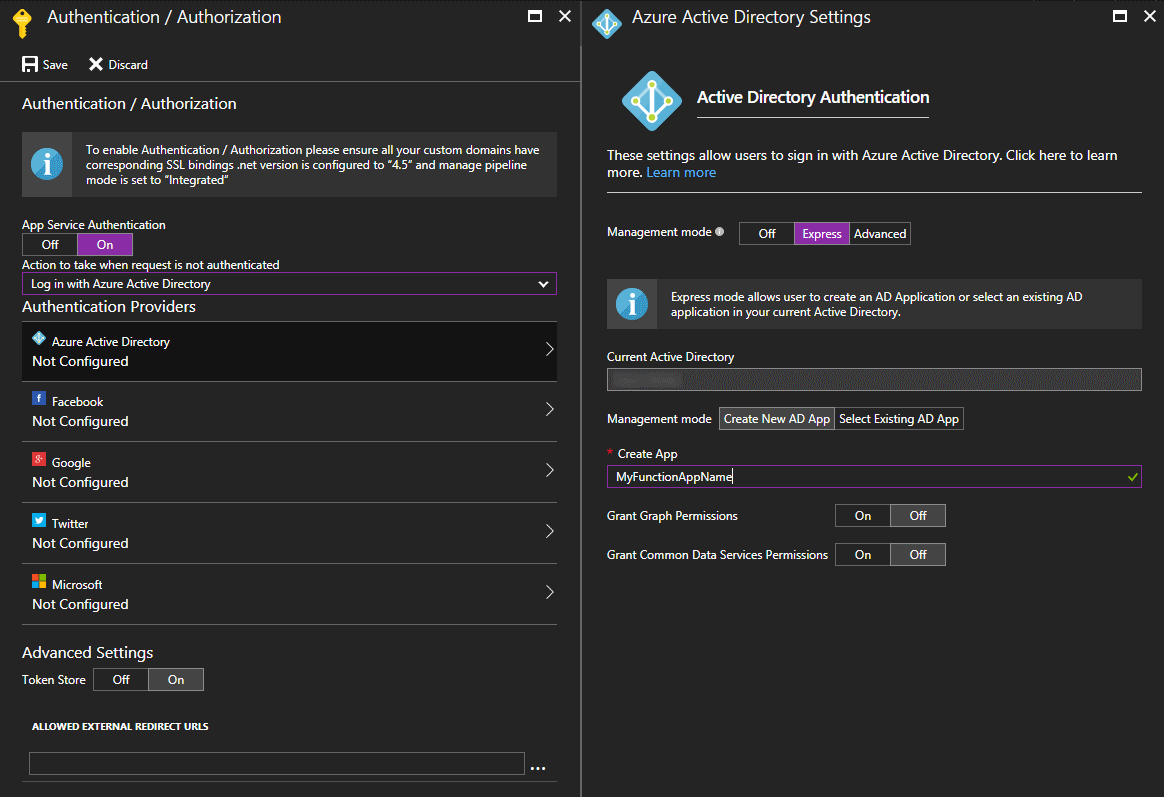
Task: Click green checkmark in Create App field
Action: 1133,477
